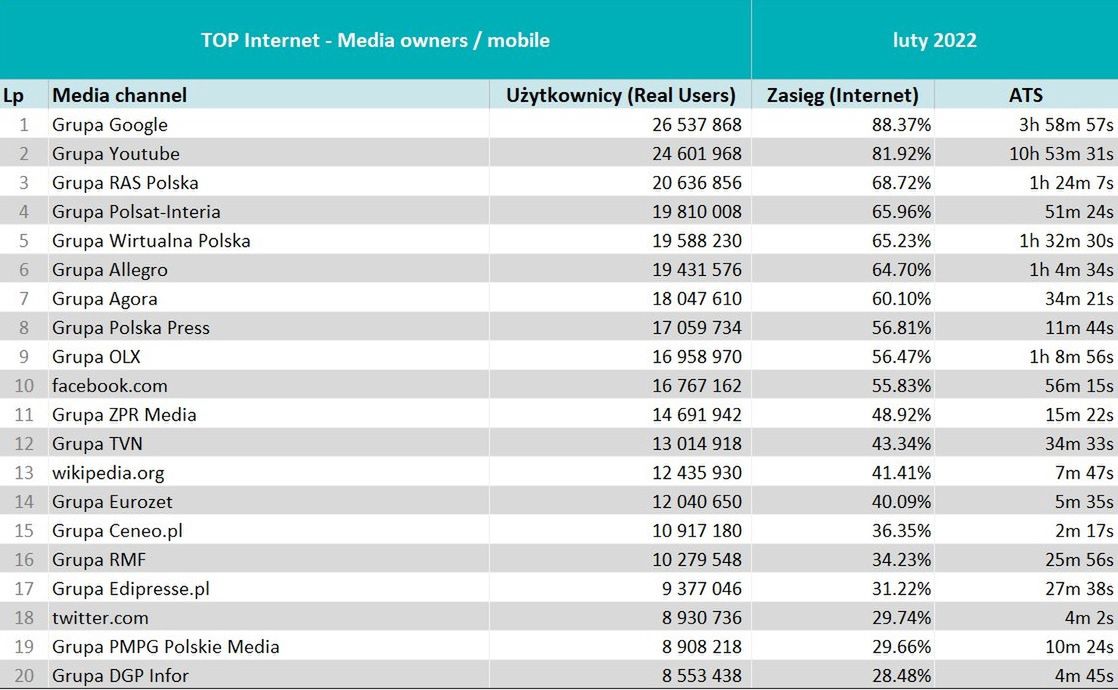Select Grupa TVN's reach value 43.34%
The height and width of the screenshot is (690, 1118).
[898, 444]
